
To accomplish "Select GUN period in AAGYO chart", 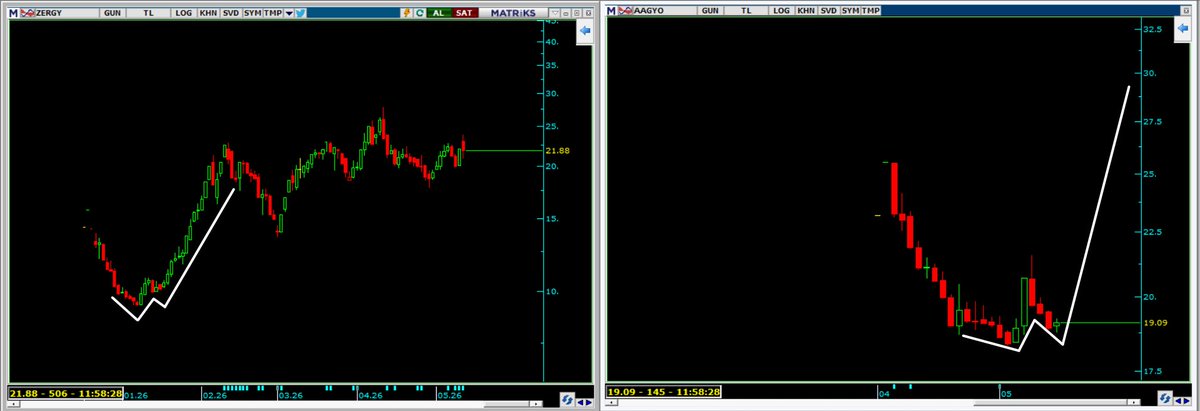I will [710, 10].
